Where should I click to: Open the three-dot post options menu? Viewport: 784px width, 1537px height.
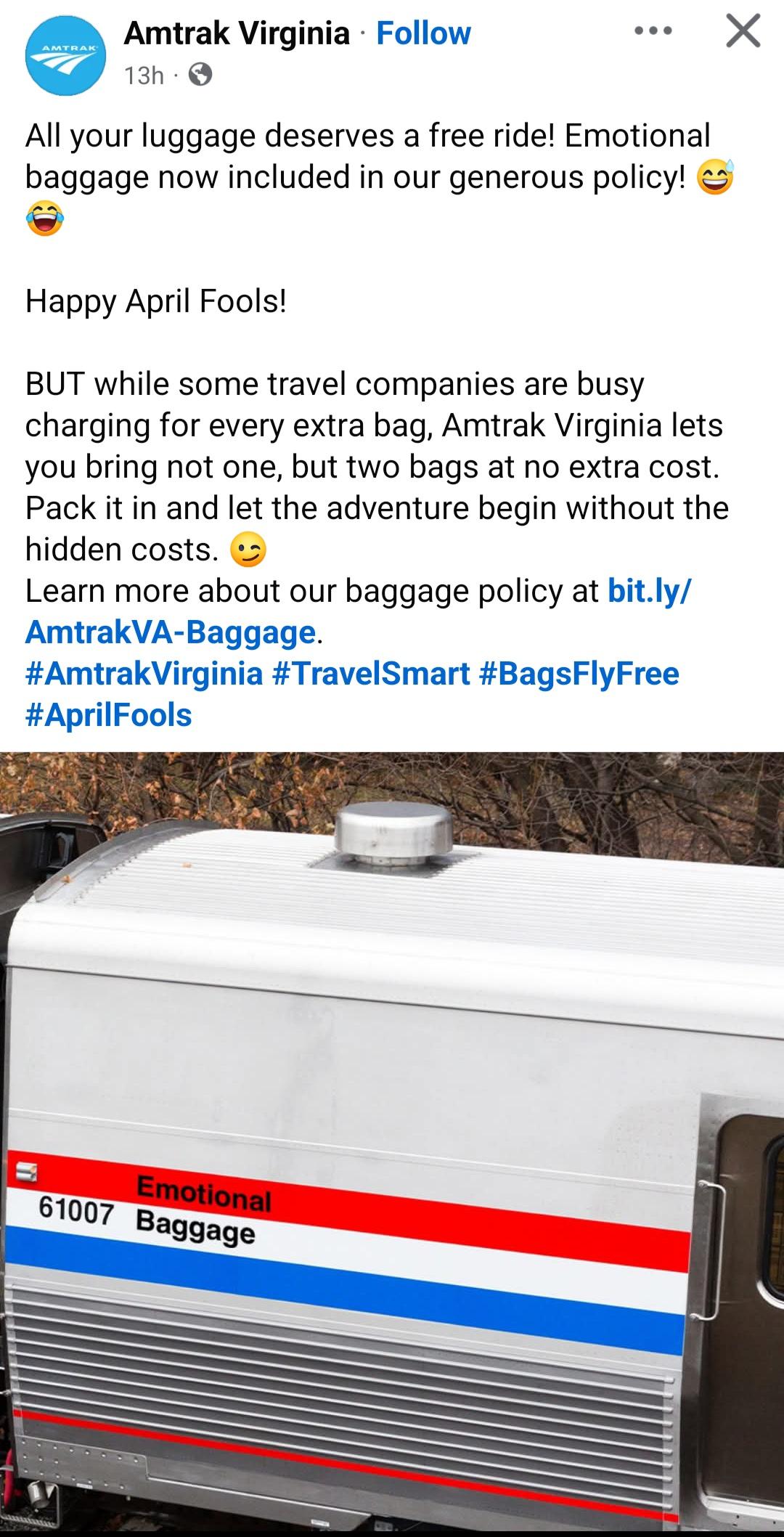coord(653,32)
